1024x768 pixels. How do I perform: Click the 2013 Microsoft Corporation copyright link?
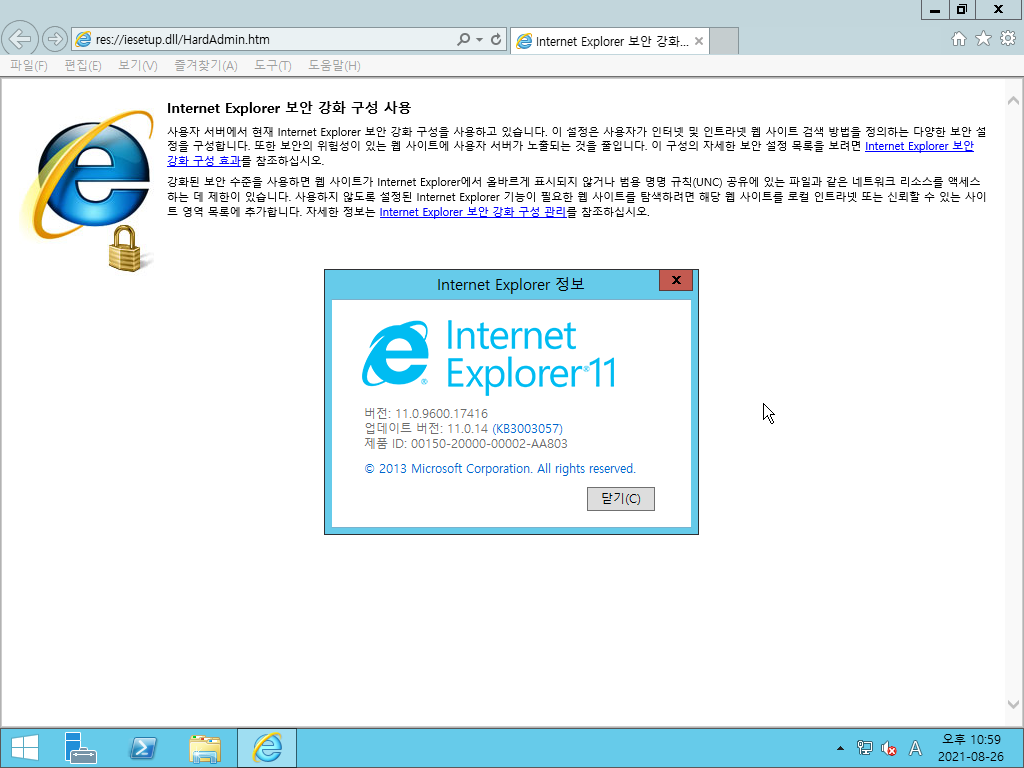pos(500,468)
